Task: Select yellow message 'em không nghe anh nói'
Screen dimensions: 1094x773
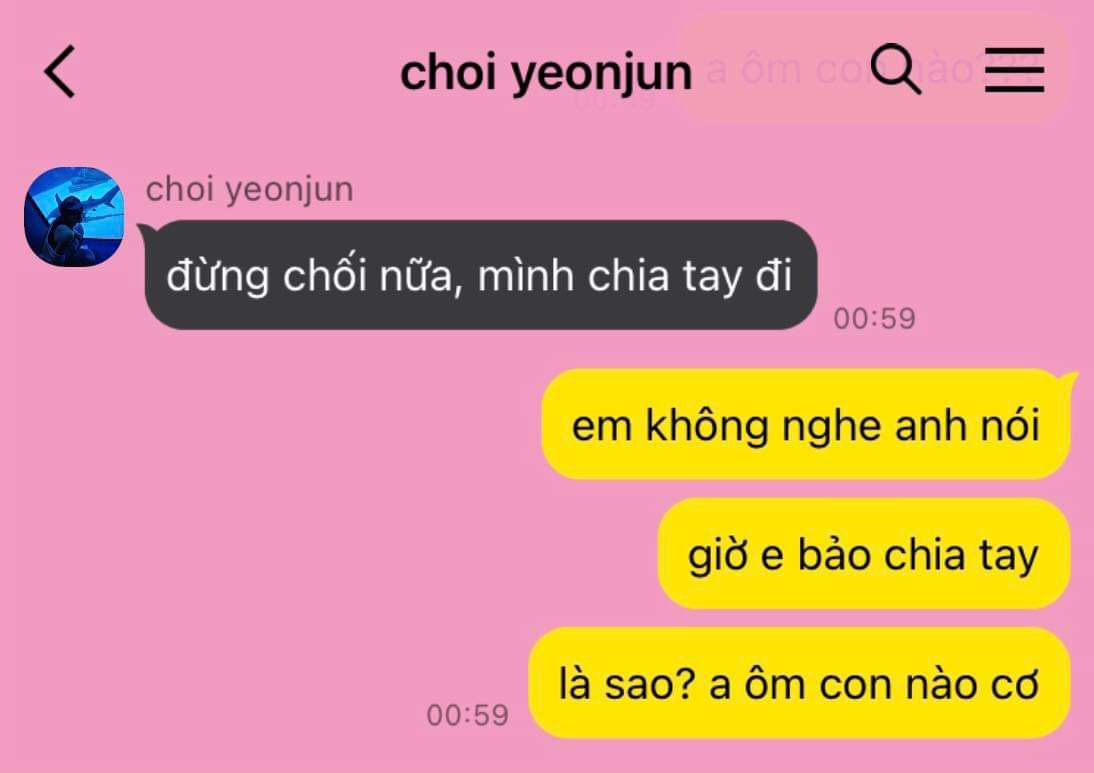Action: (x=806, y=424)
